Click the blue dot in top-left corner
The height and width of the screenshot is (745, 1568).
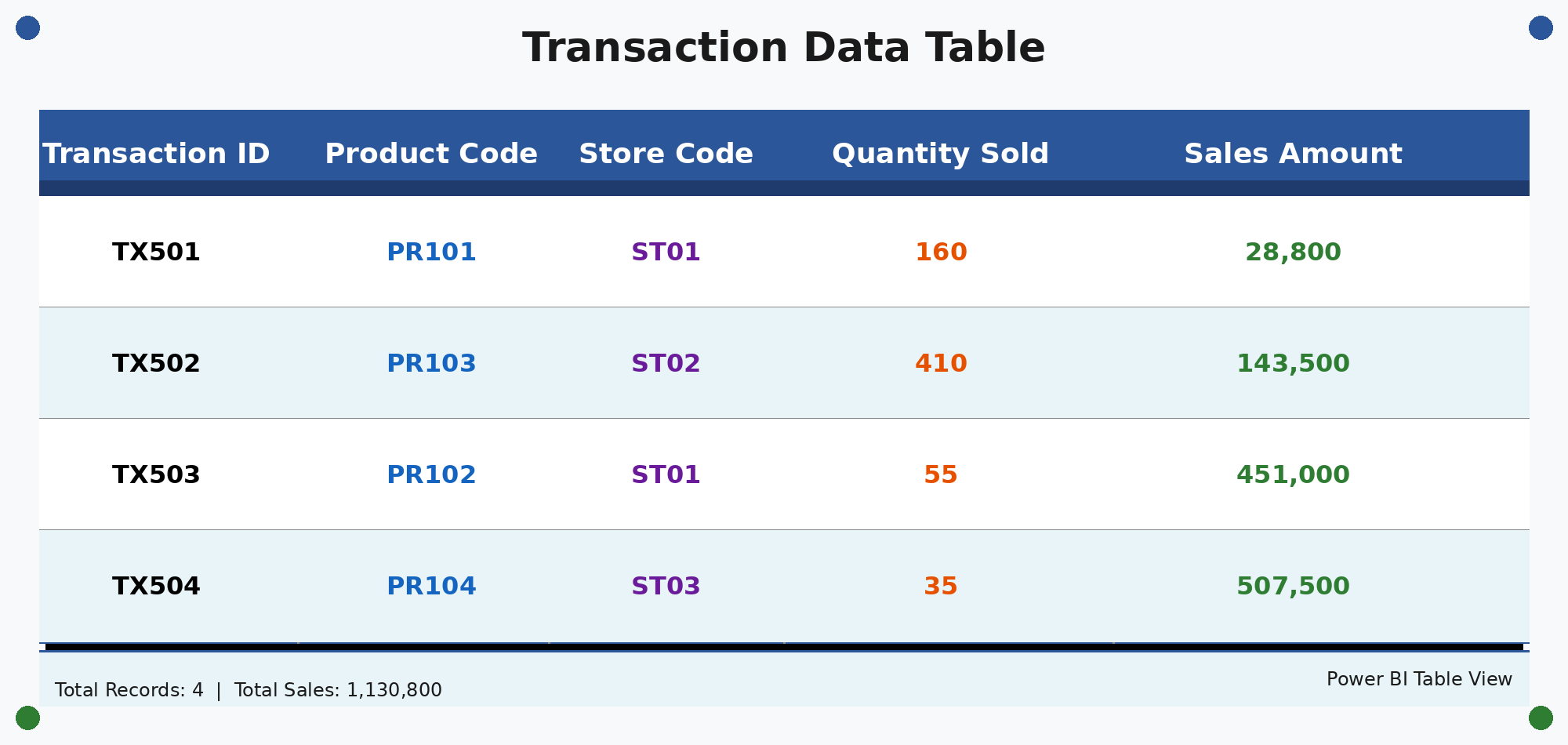[x=27, y=27]
